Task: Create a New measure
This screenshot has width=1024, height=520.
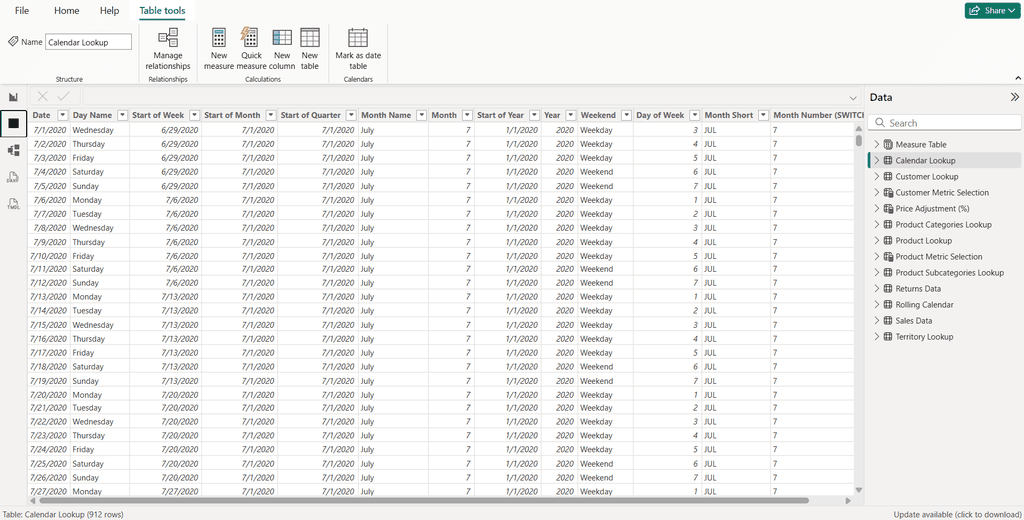Action: tap(219, 48)
